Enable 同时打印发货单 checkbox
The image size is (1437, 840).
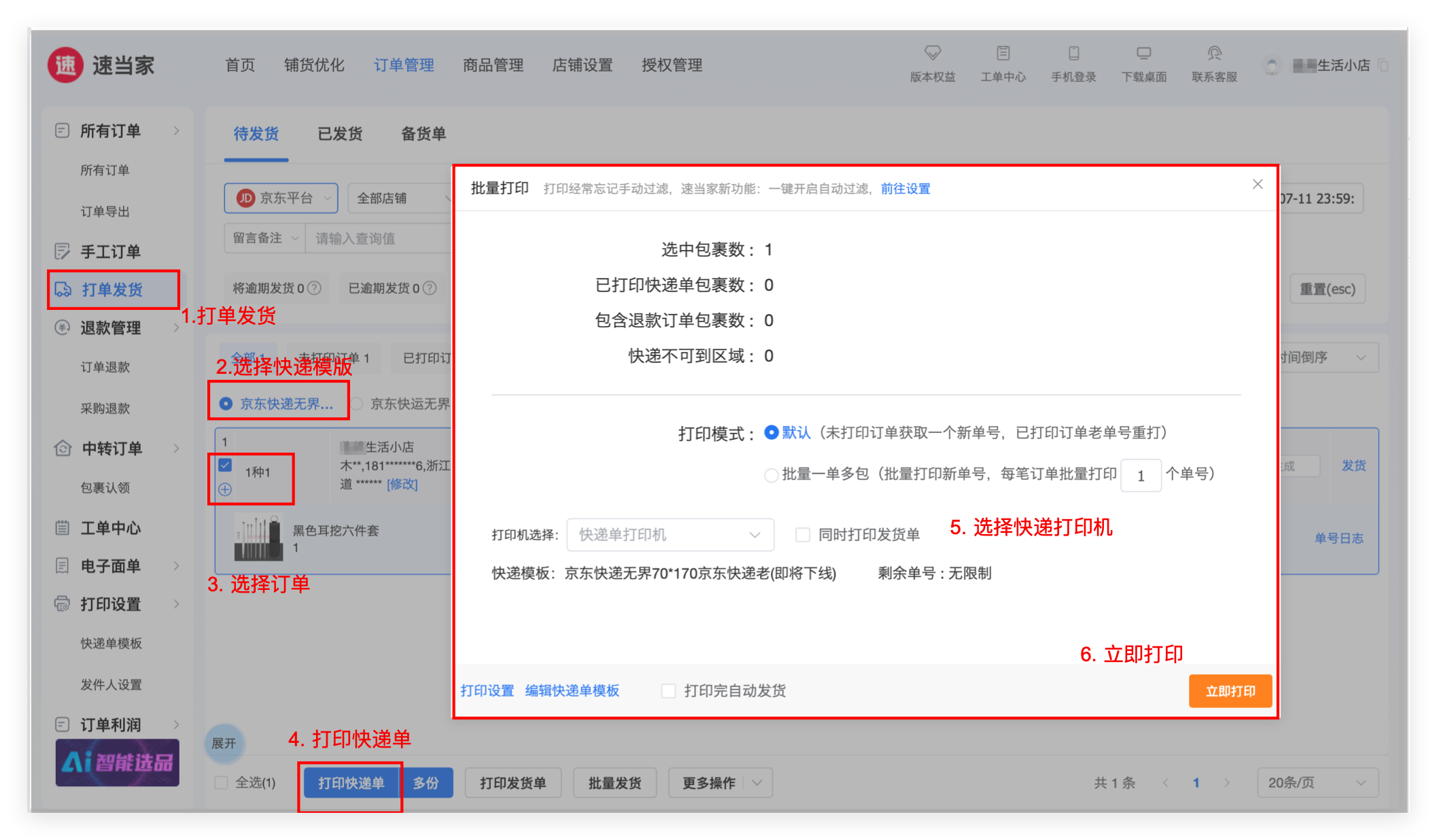pyautogui.click(x=803, y=535)
